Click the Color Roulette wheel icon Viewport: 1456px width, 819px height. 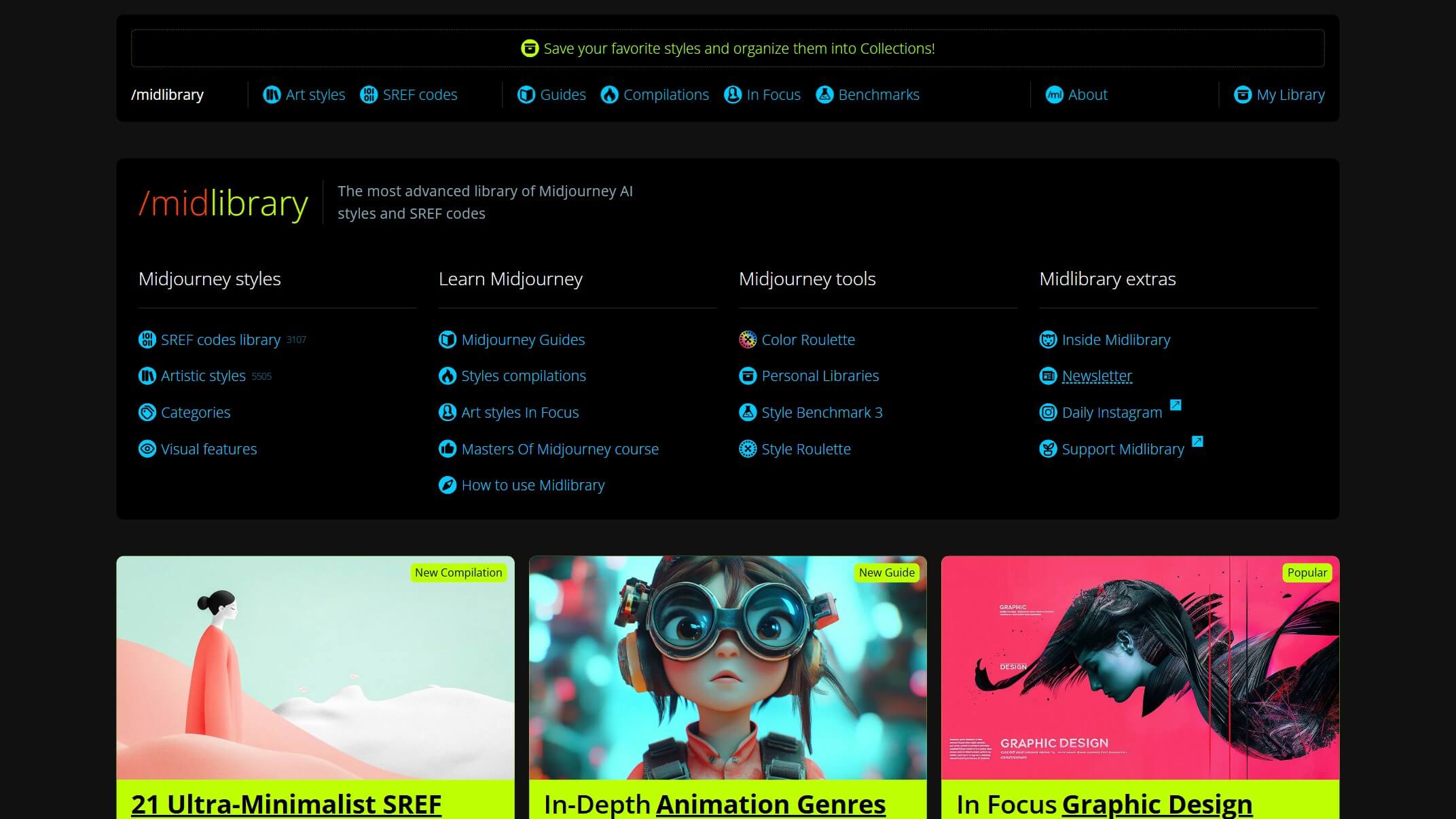pos(747,340)
